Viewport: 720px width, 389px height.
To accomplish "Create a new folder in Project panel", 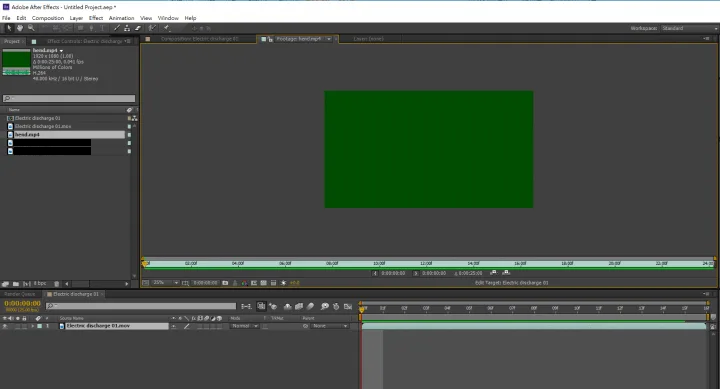I will 16,284.
